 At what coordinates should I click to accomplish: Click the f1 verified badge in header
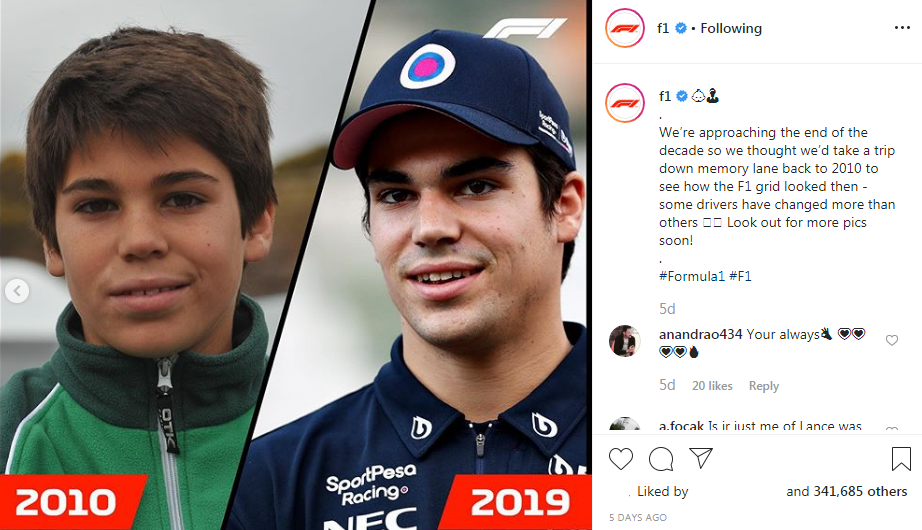[681, 28]
